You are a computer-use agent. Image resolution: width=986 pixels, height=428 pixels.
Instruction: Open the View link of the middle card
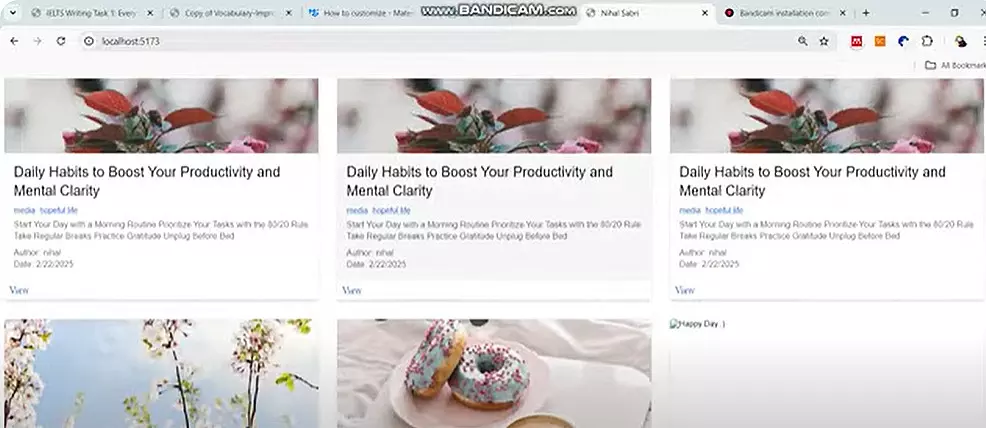[352, 290]
